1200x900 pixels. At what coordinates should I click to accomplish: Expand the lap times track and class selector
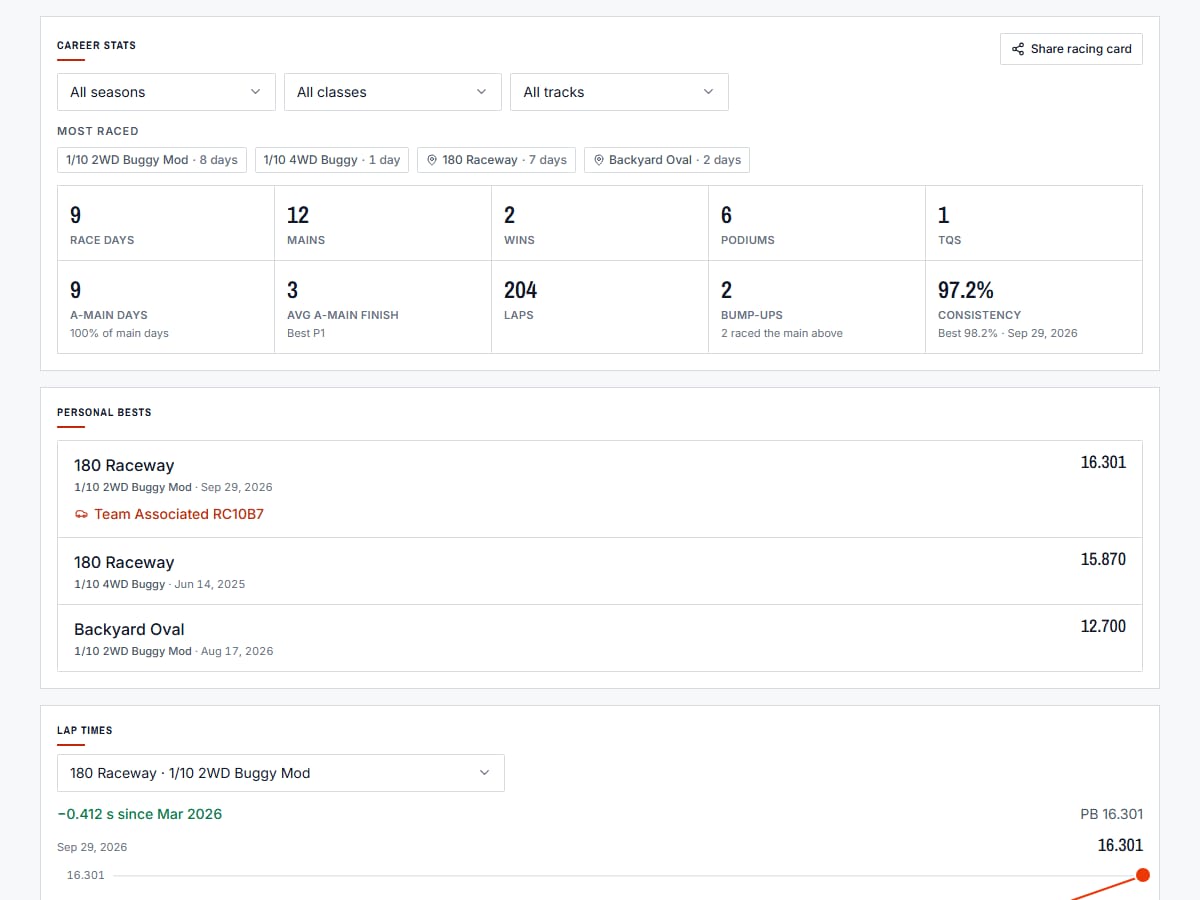pos(281,773)
